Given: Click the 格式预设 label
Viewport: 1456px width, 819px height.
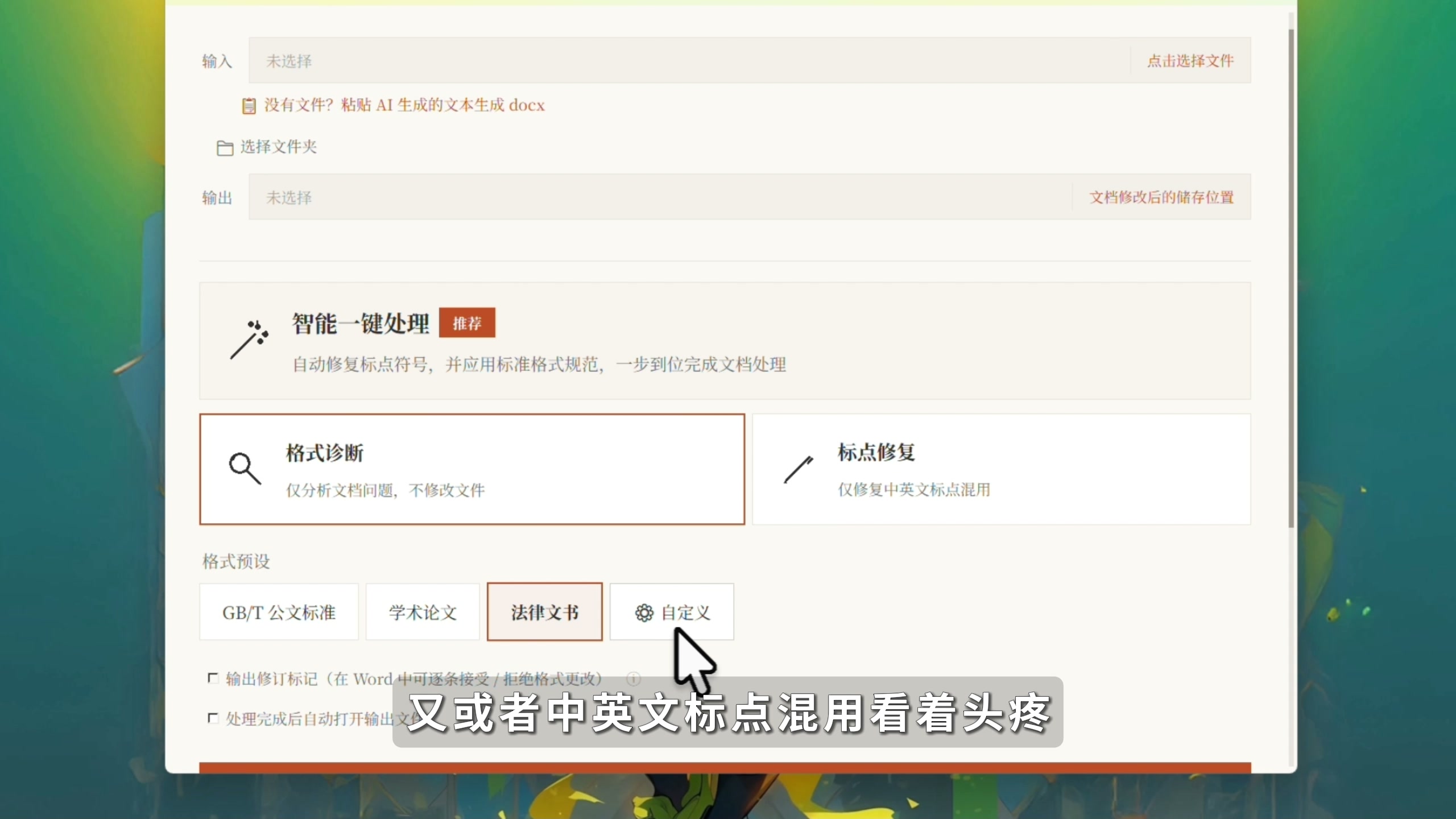Looking at the screenshot, I should click(x=236, y=562).
